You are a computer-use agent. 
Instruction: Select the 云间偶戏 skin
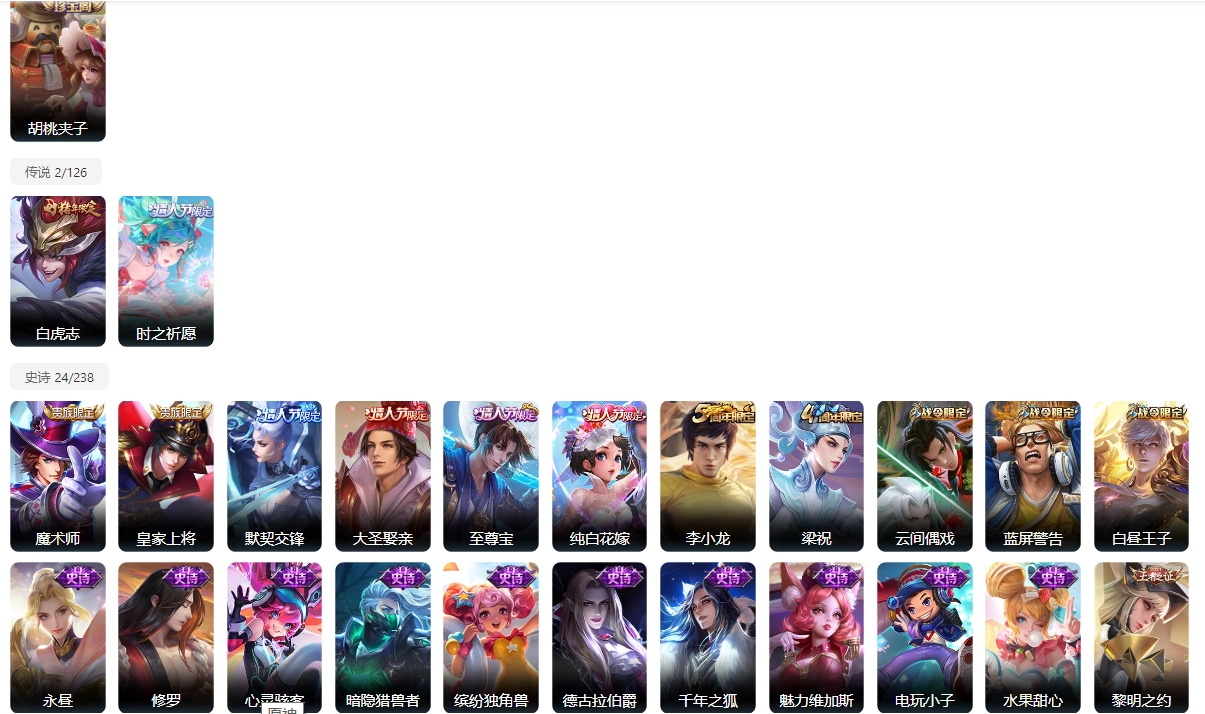tap(925, 476)
